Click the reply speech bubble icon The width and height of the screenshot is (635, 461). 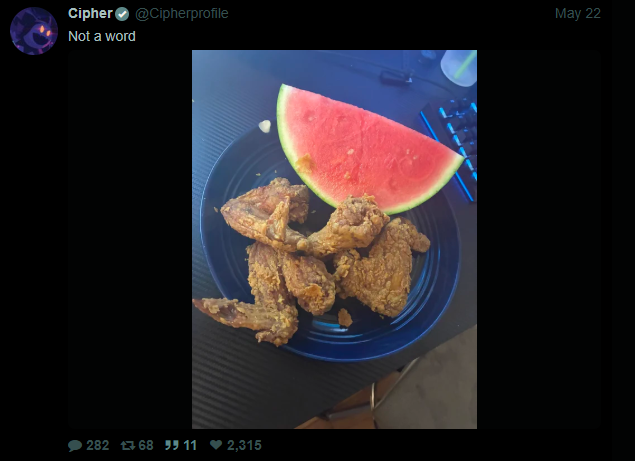[75, 446]
